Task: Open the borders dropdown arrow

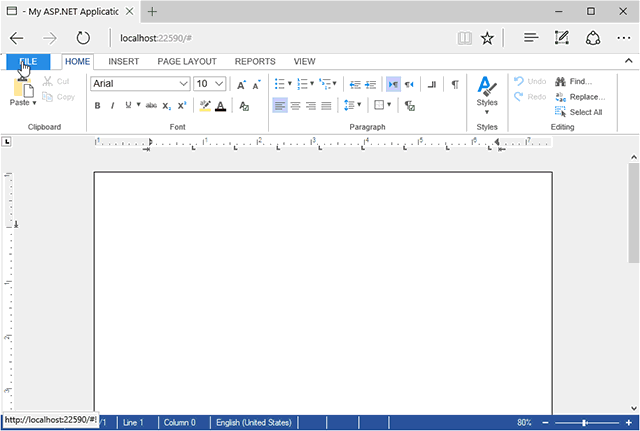Action: 389,104
